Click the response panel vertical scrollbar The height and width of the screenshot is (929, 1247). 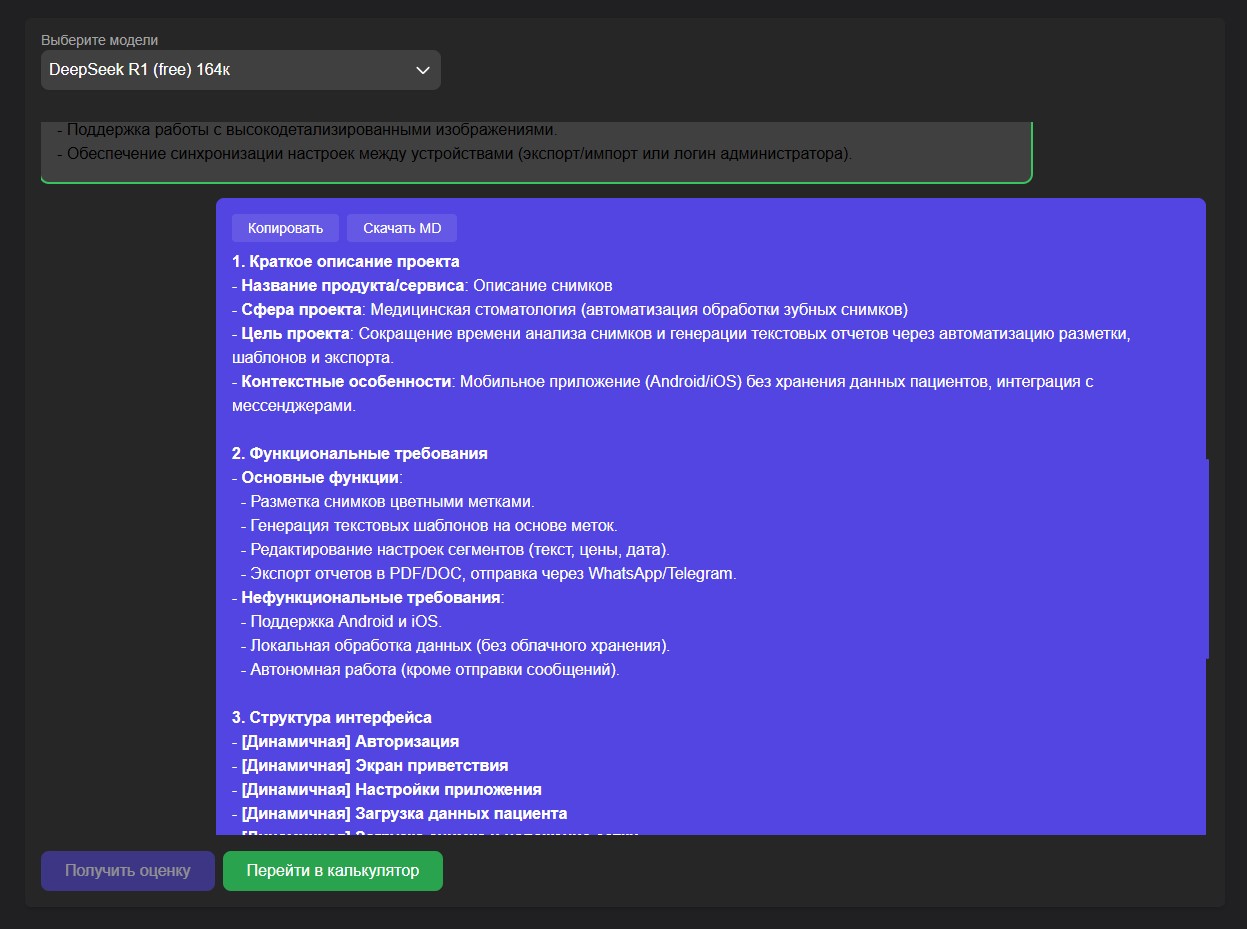point(1207,558)
